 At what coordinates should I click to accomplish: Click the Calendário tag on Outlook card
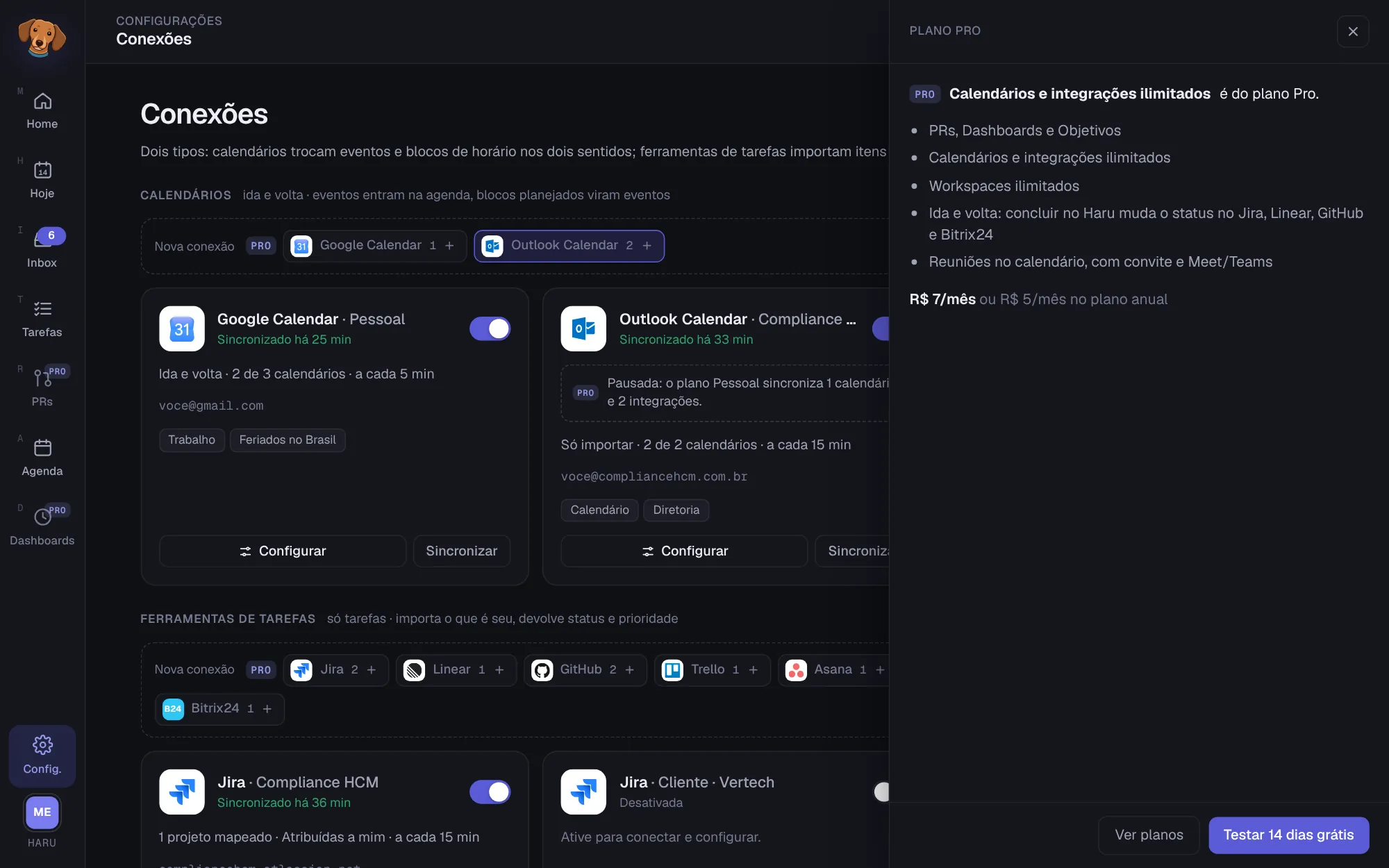[x=599, y=510]
